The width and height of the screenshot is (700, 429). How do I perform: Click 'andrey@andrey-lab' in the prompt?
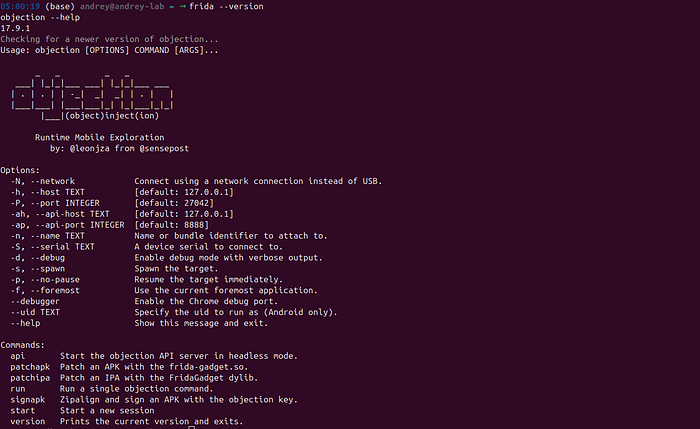(122, 6)
